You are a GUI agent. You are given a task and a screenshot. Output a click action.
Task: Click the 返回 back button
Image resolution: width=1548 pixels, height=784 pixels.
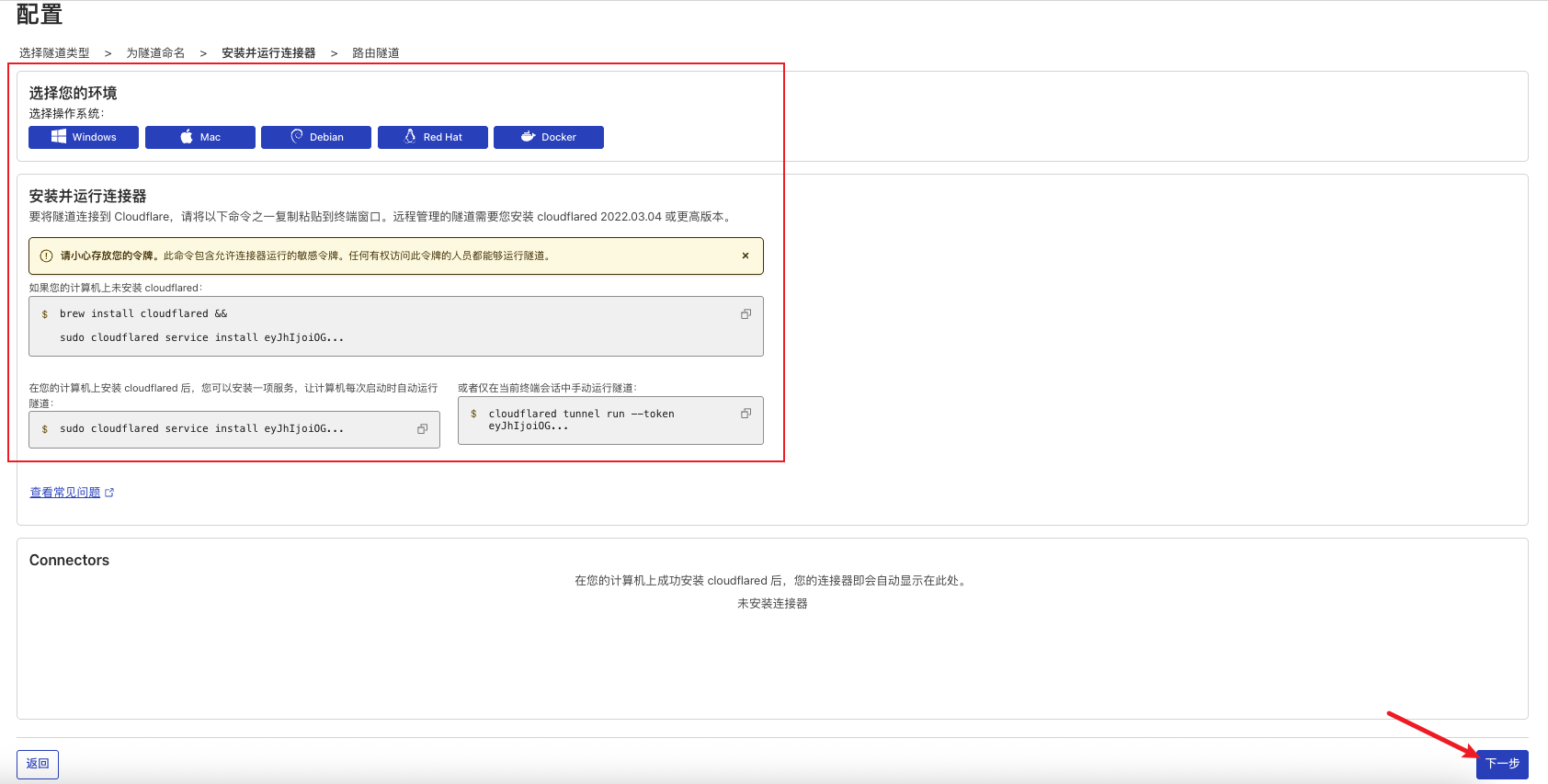[38, 764]
